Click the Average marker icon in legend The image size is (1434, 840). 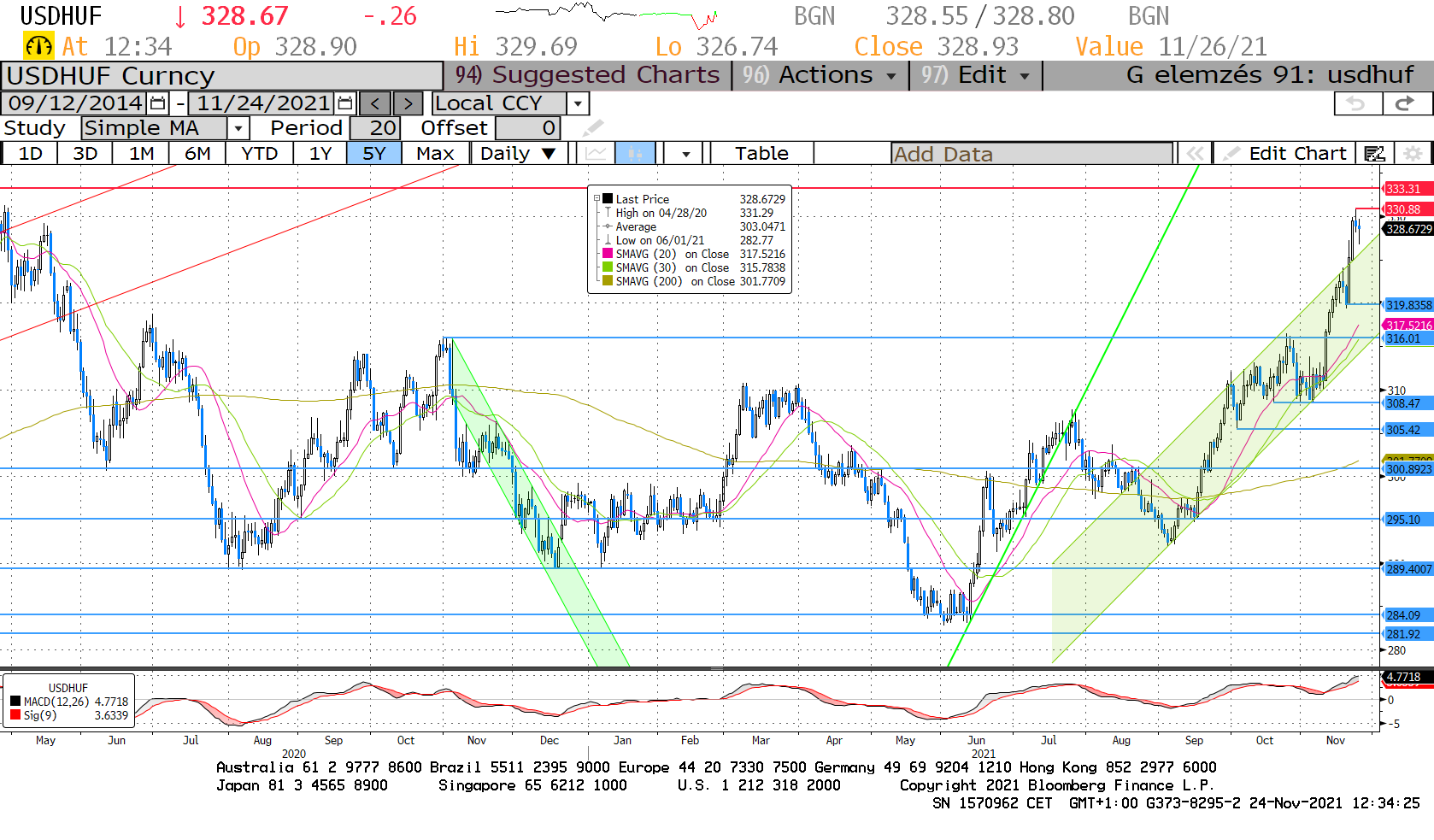608,226
